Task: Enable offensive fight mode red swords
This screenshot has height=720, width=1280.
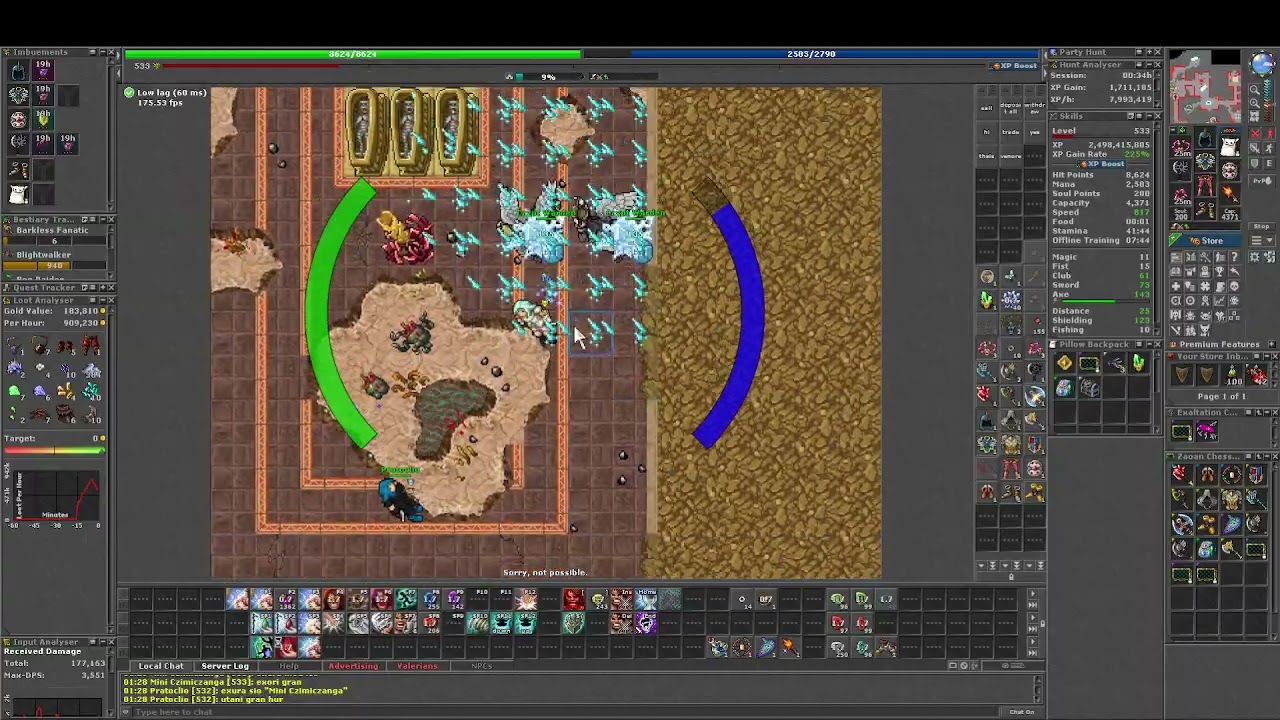Action: click(1255, 133)
